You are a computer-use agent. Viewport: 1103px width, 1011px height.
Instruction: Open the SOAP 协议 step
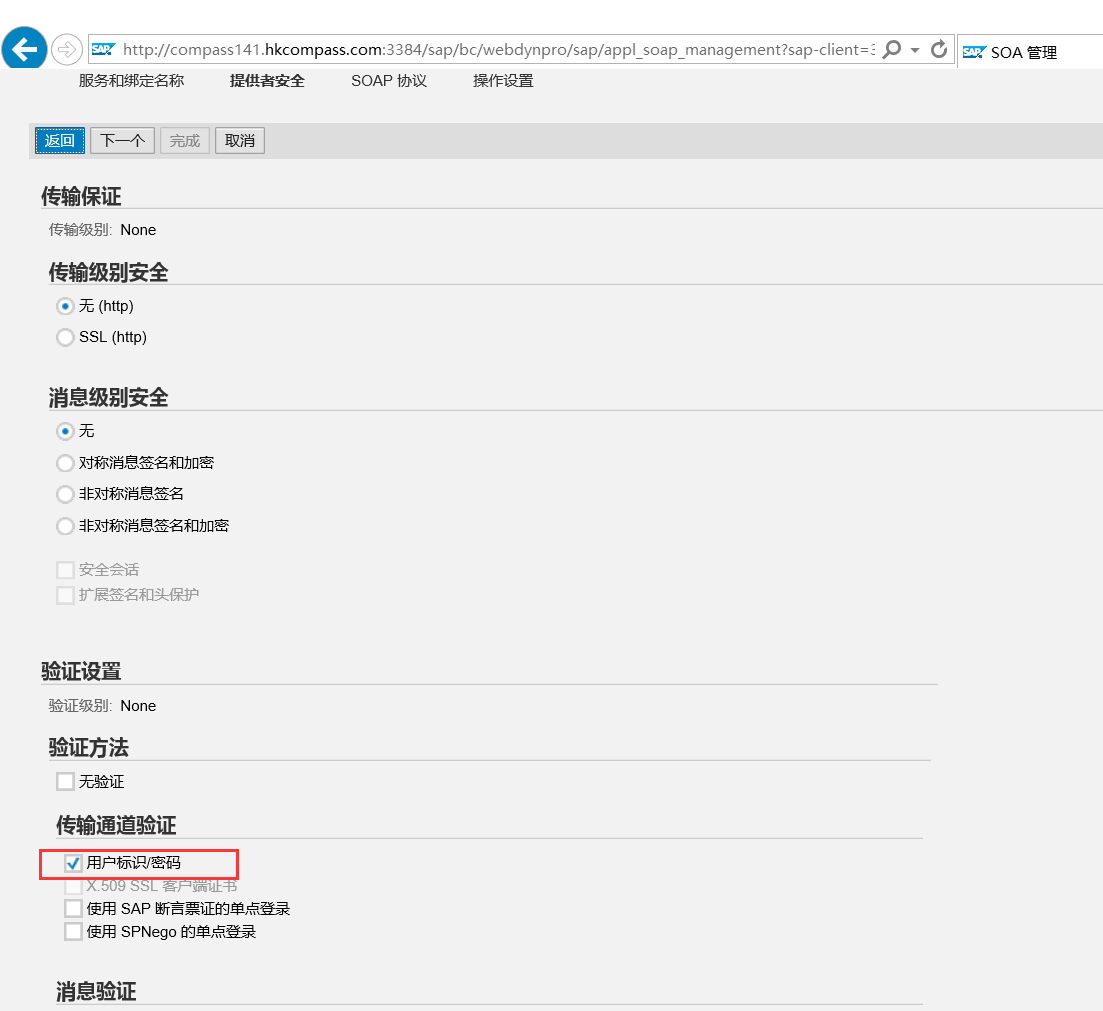[389, 81]
